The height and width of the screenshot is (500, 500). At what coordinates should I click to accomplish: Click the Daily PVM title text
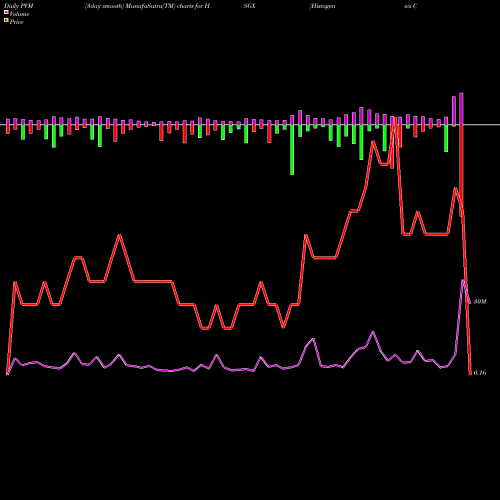(x=19, y=6)
